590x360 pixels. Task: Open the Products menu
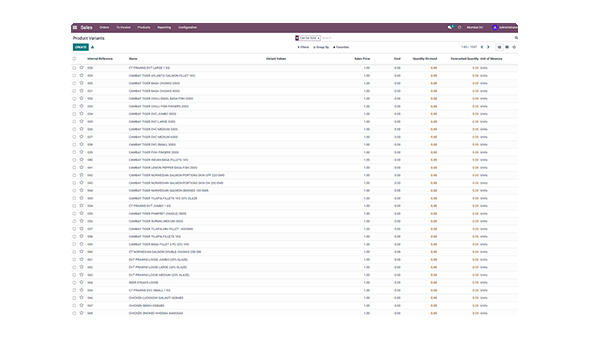pos(144,27)
